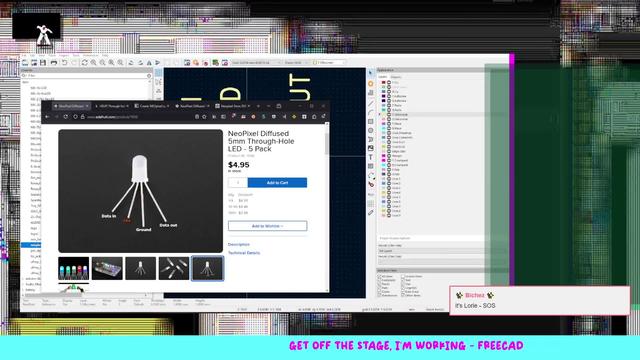Open the File menu in KiCad
Image resolution: width=640 pixels, height=360 pixels.
pyautogui.click(x=24, y=56)
